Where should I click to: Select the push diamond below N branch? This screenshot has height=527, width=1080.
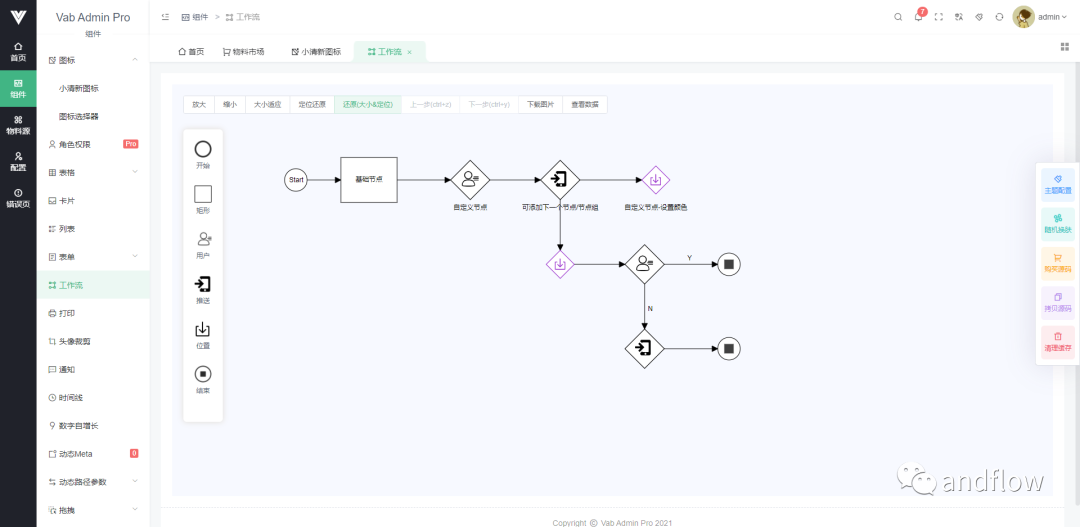click(645, 349)
